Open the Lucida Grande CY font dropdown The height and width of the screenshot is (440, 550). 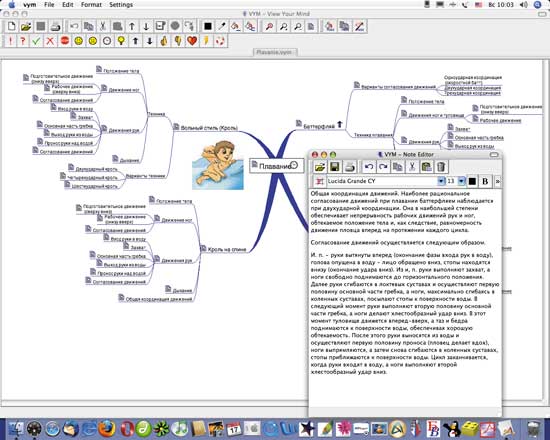pos(441,181)
